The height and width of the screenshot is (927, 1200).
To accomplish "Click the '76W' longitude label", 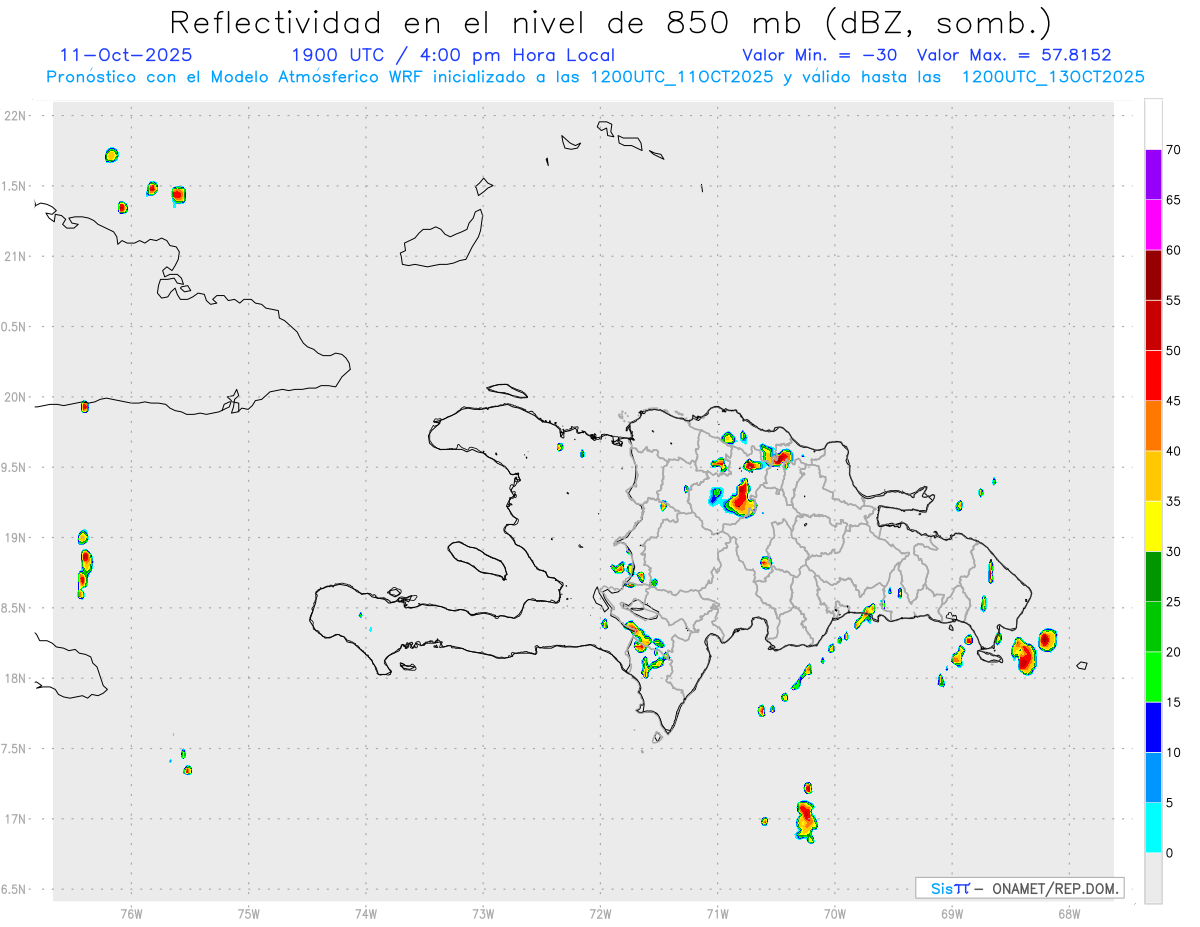I will 131,912.
